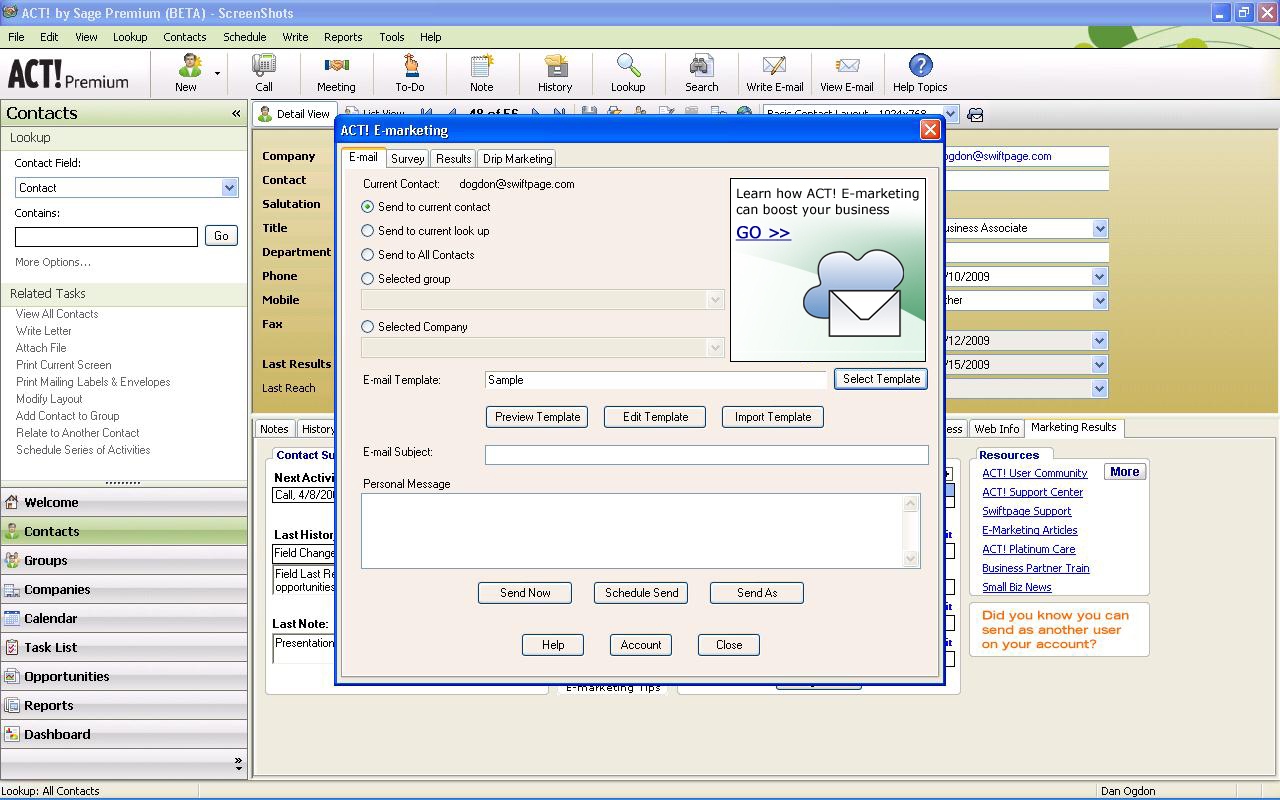
Task: Collapse the Contacts sidebar panel
Action: click(236, 114)
